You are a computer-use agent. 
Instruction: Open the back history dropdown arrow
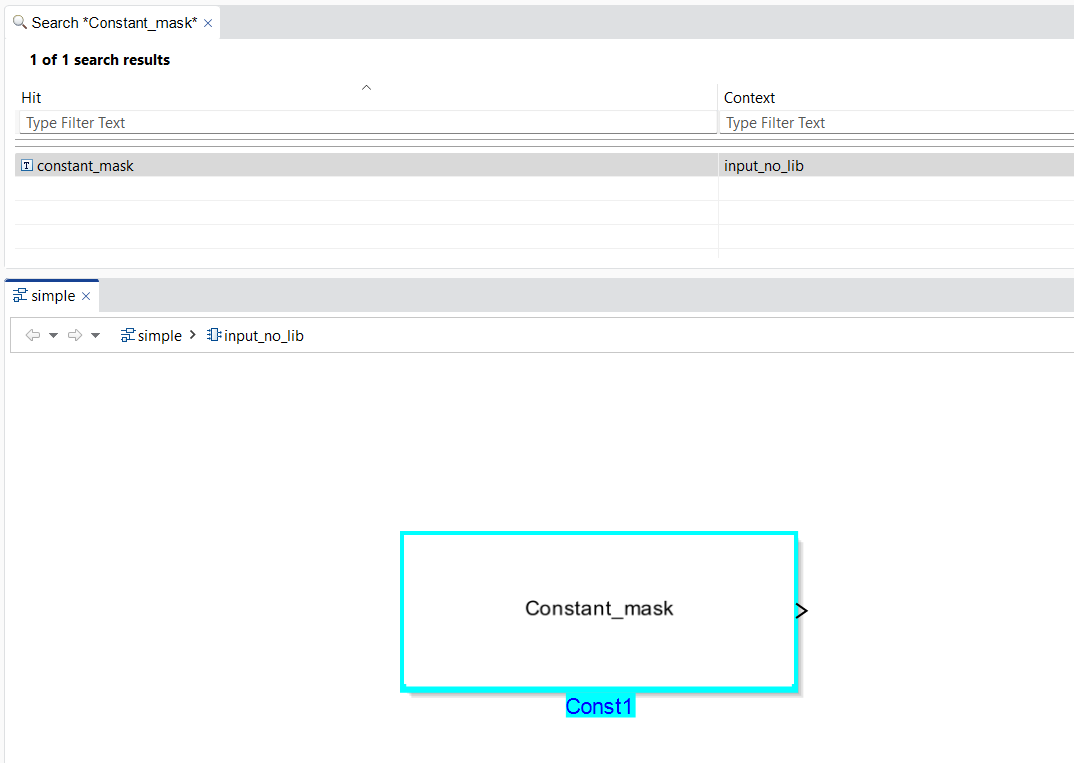click(54, 335)
